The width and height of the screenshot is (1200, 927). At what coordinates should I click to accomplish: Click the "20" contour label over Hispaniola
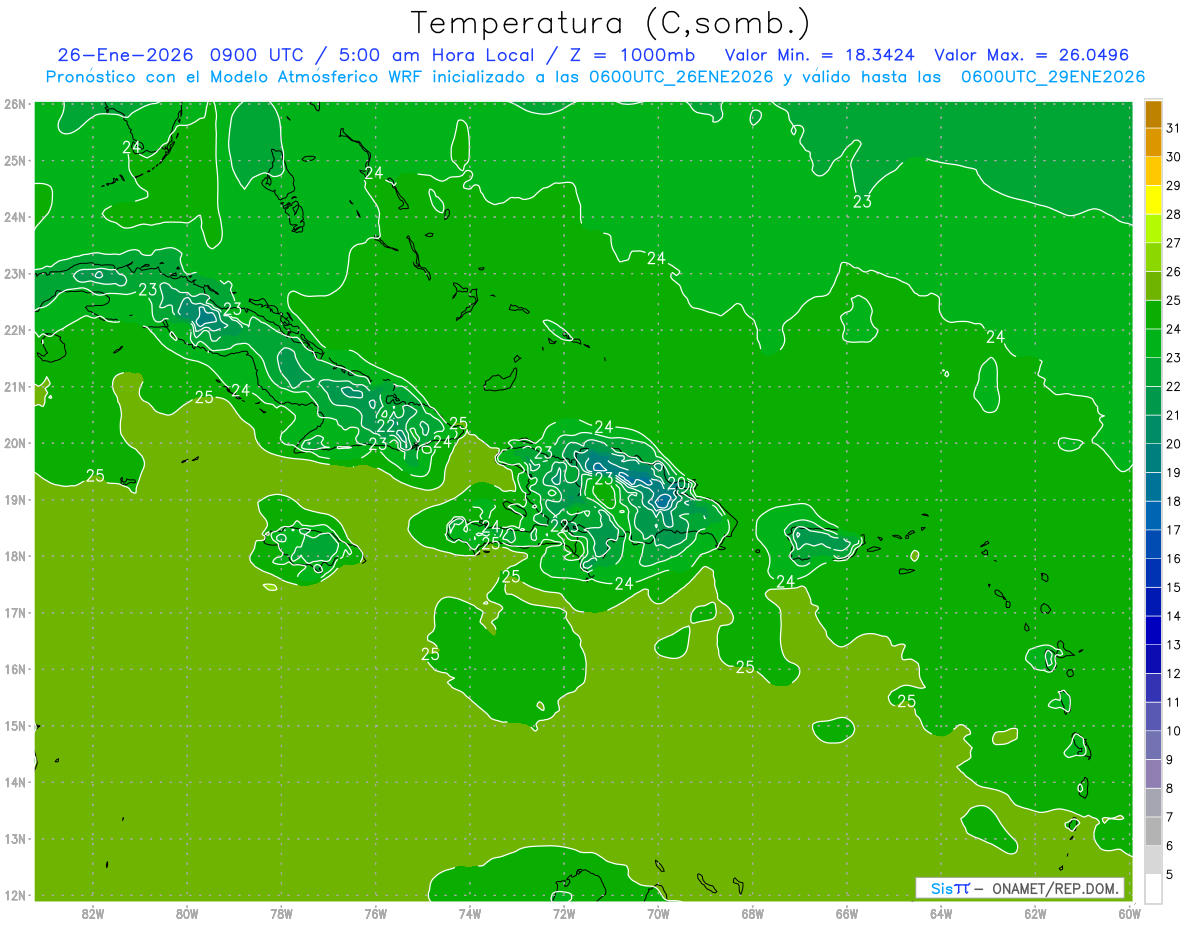tap(677, 484)
